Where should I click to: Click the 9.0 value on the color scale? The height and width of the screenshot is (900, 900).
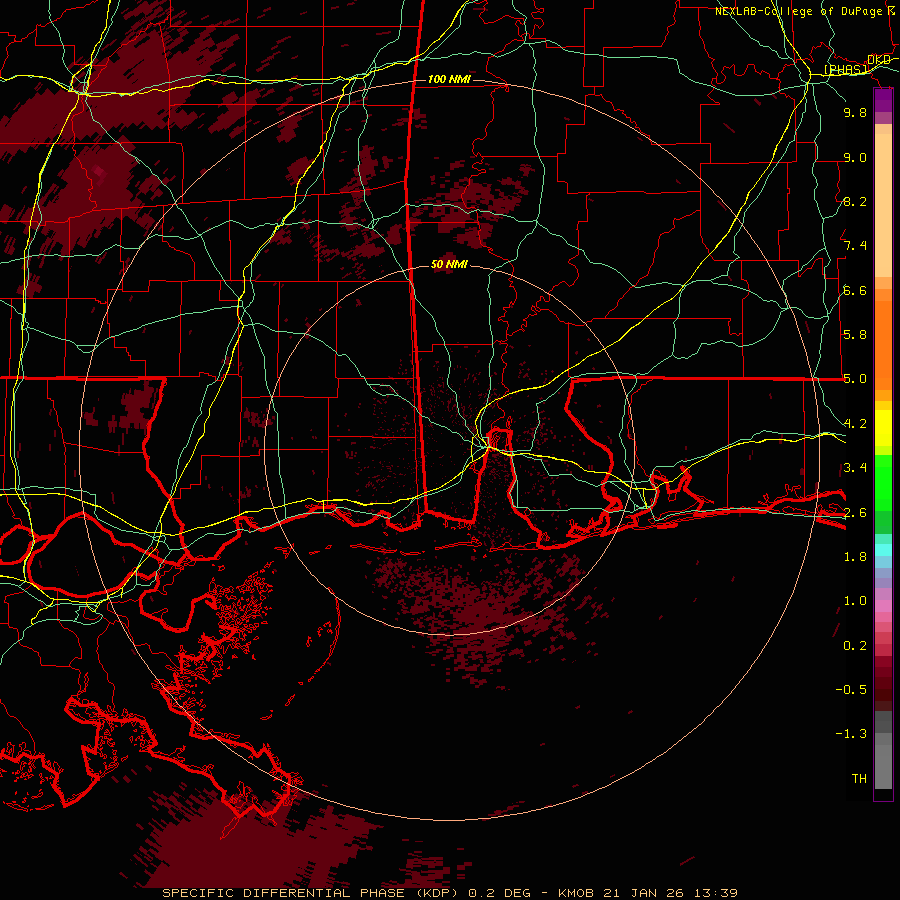click(x=855, y=157)
